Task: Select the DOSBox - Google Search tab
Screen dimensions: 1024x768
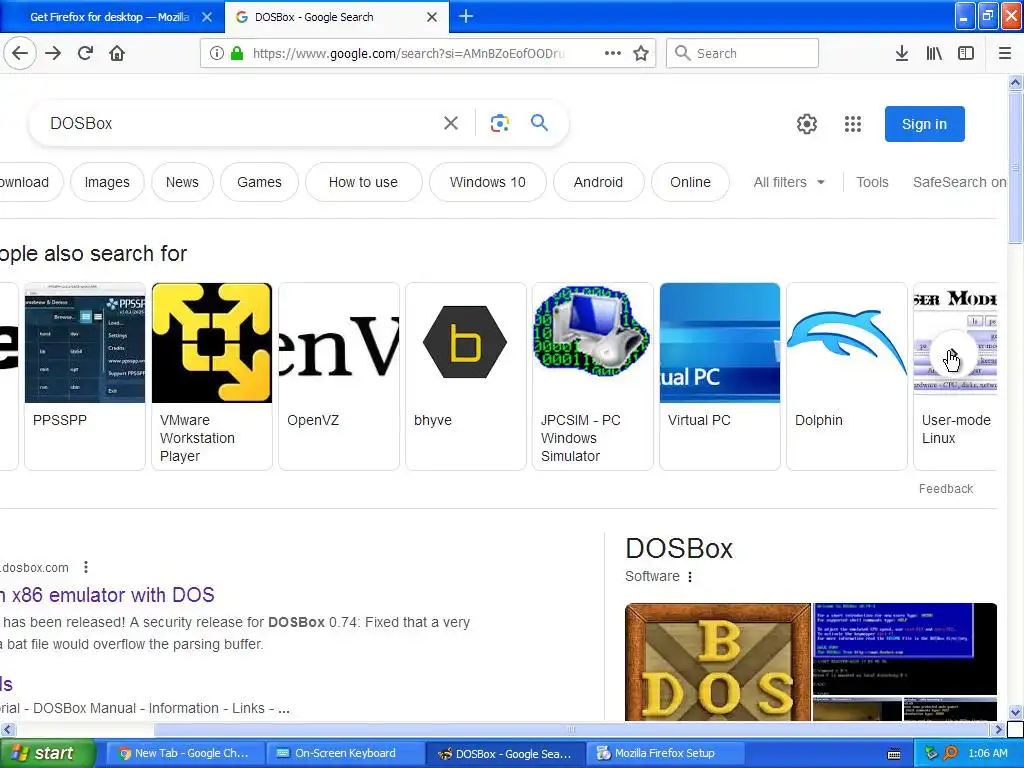Action: 336,17
